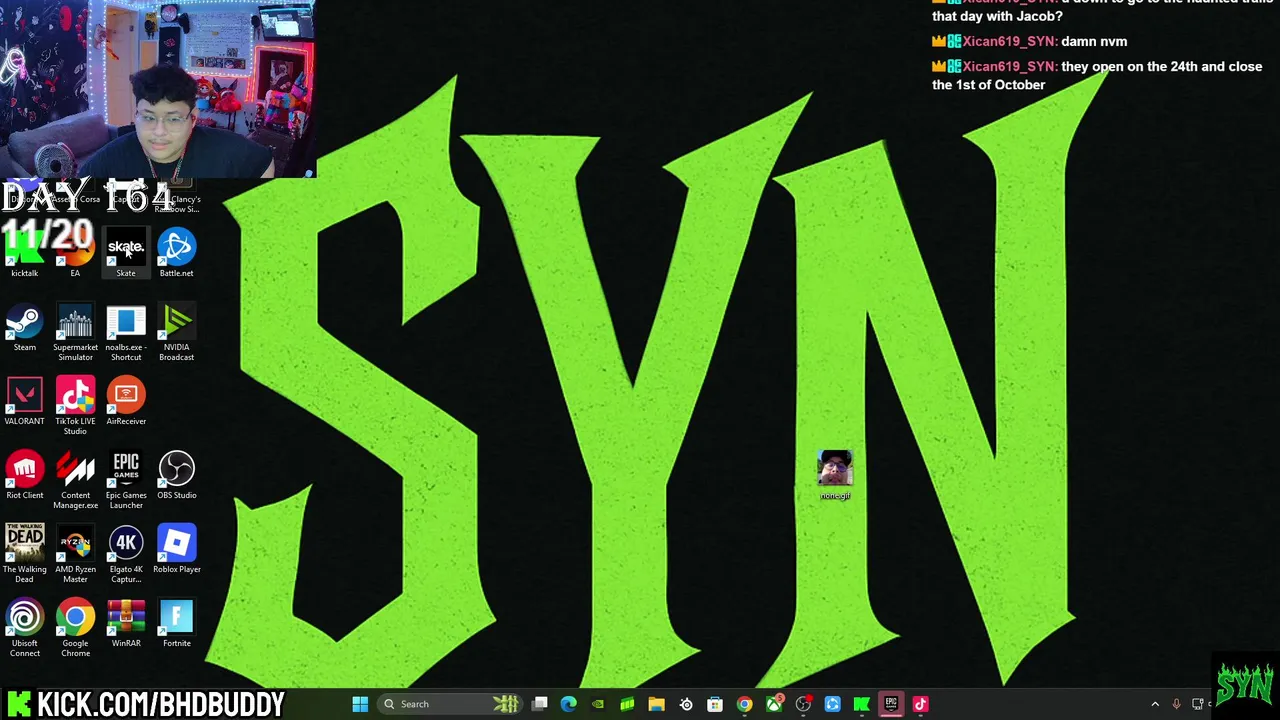The width and height of the screenshot is (1280, 720).
Task: Select the Riot Client desktop icon
Action: pyautogui.click(x=24, y=476)
